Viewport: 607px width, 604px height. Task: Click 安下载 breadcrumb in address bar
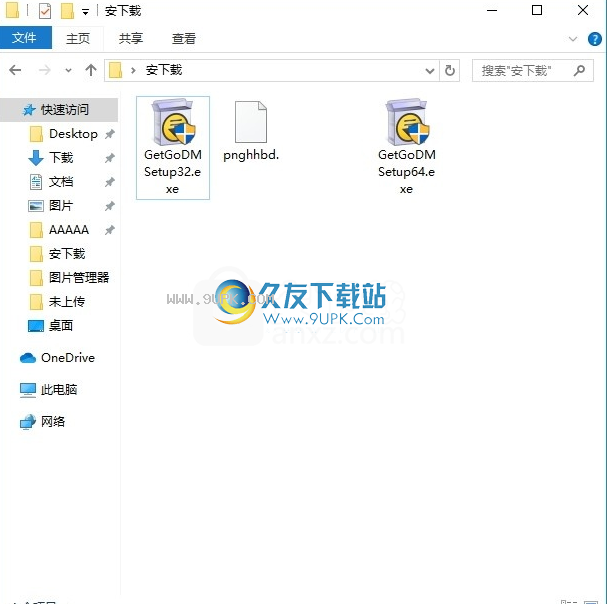pyautogui.click(x=164, y=70)
